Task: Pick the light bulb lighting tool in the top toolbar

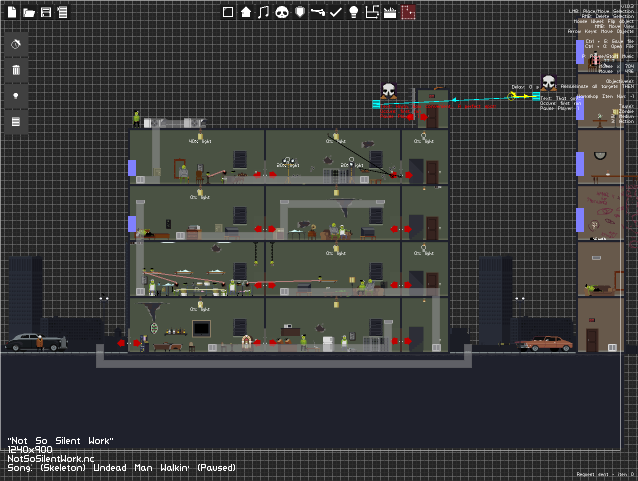Action: [x=354, y=12]
